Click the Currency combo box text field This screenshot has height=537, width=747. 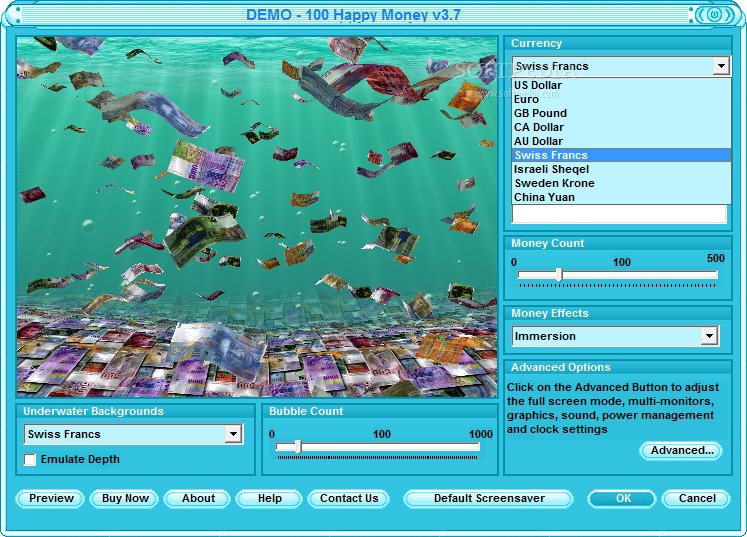tap(613, 66)
